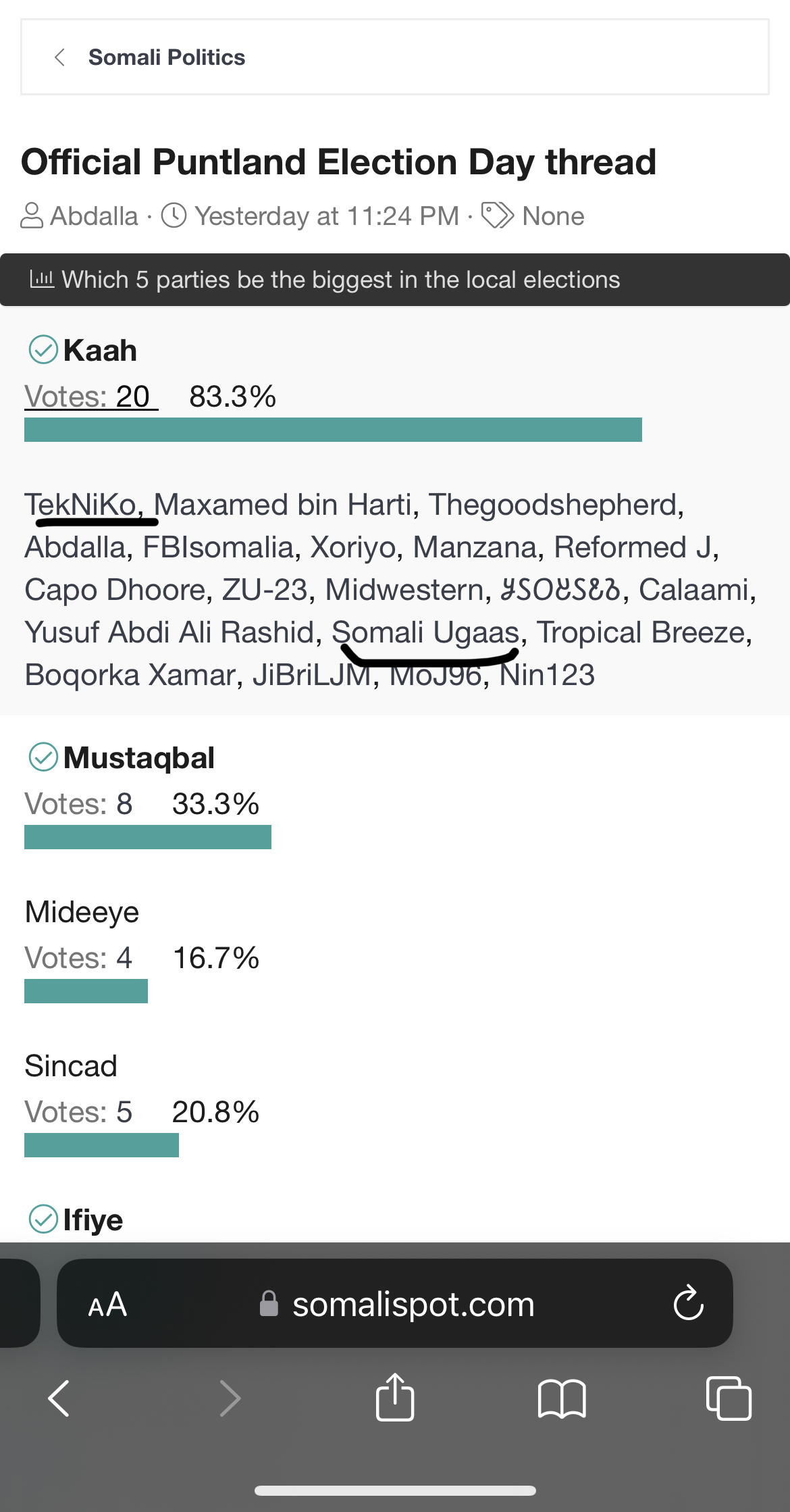The width and height of the screenshot is (790, 1512).
Task: Open voter TekNiKo's profile
Action: pos(80,505)
